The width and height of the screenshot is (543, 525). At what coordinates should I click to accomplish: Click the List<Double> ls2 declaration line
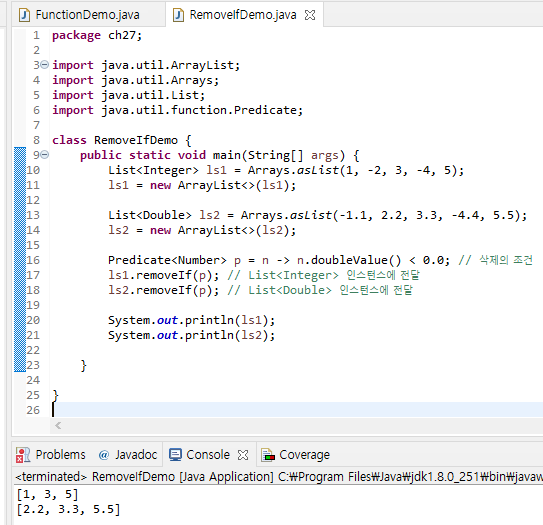click(x=317, y=215)
